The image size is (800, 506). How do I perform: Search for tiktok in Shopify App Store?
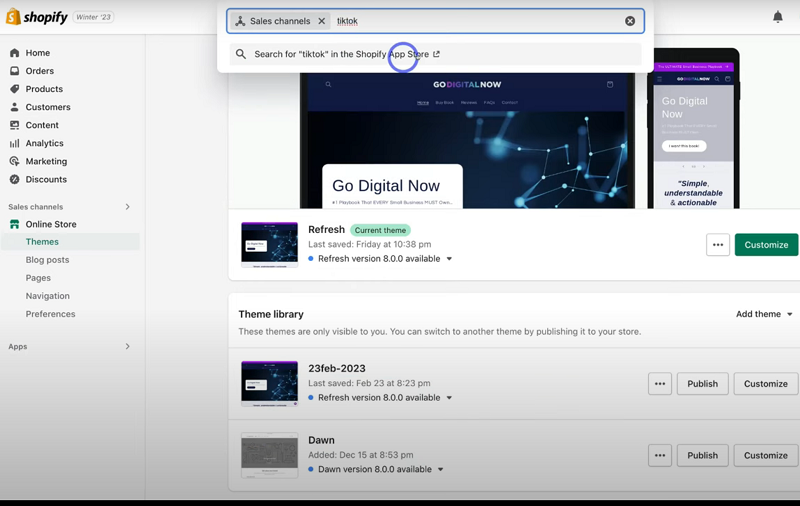point(435,54)
